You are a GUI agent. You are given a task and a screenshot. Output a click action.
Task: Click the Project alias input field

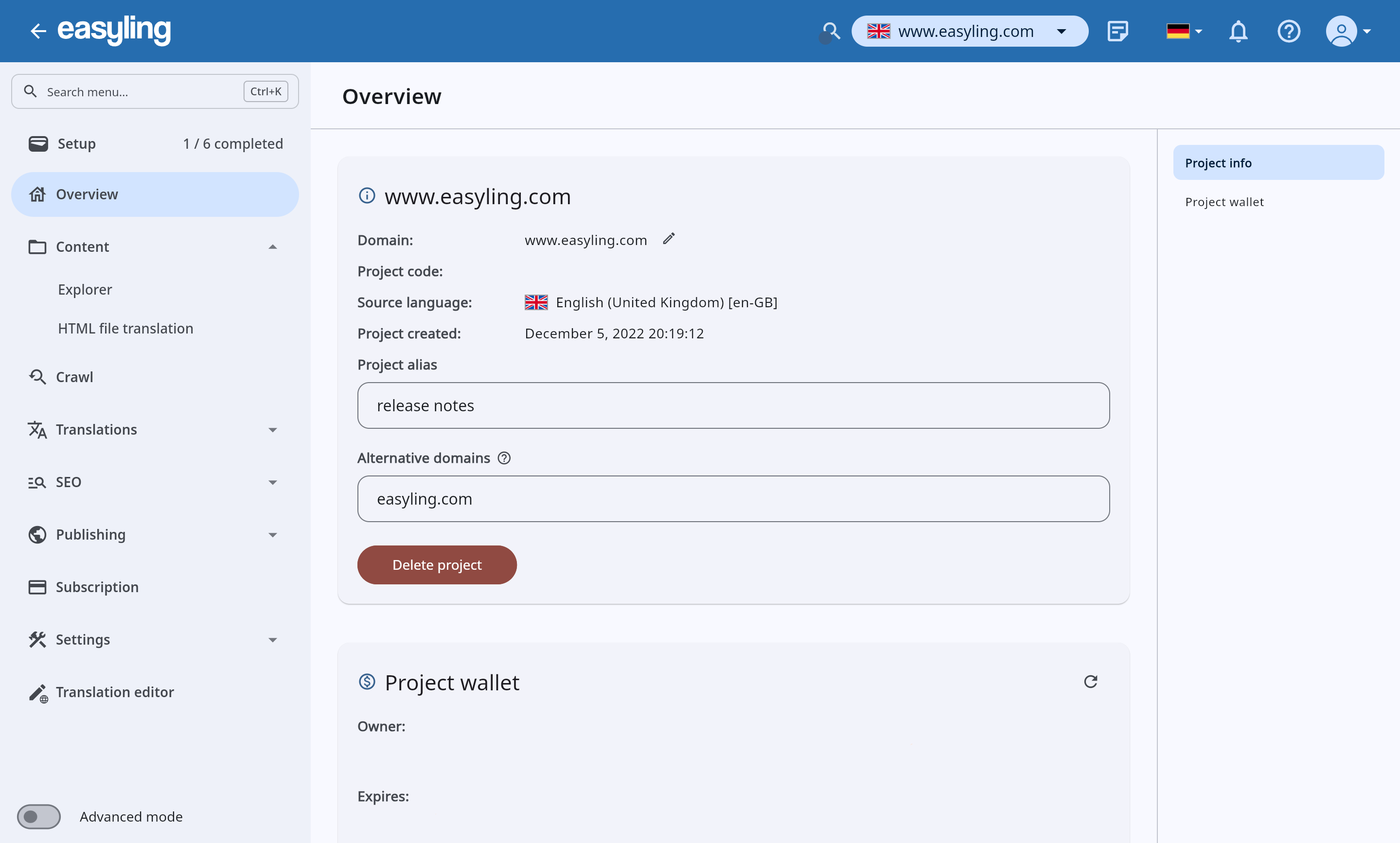click(x=733, y=405)
